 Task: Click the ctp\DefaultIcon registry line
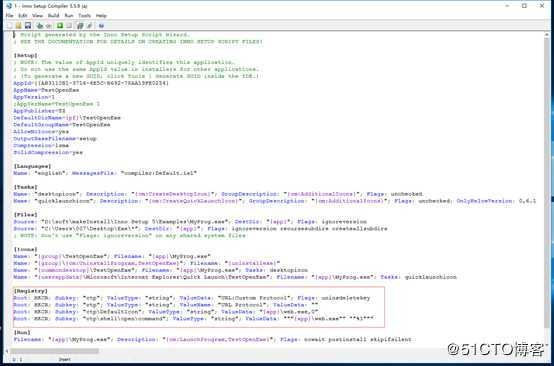tap(166, 312)
